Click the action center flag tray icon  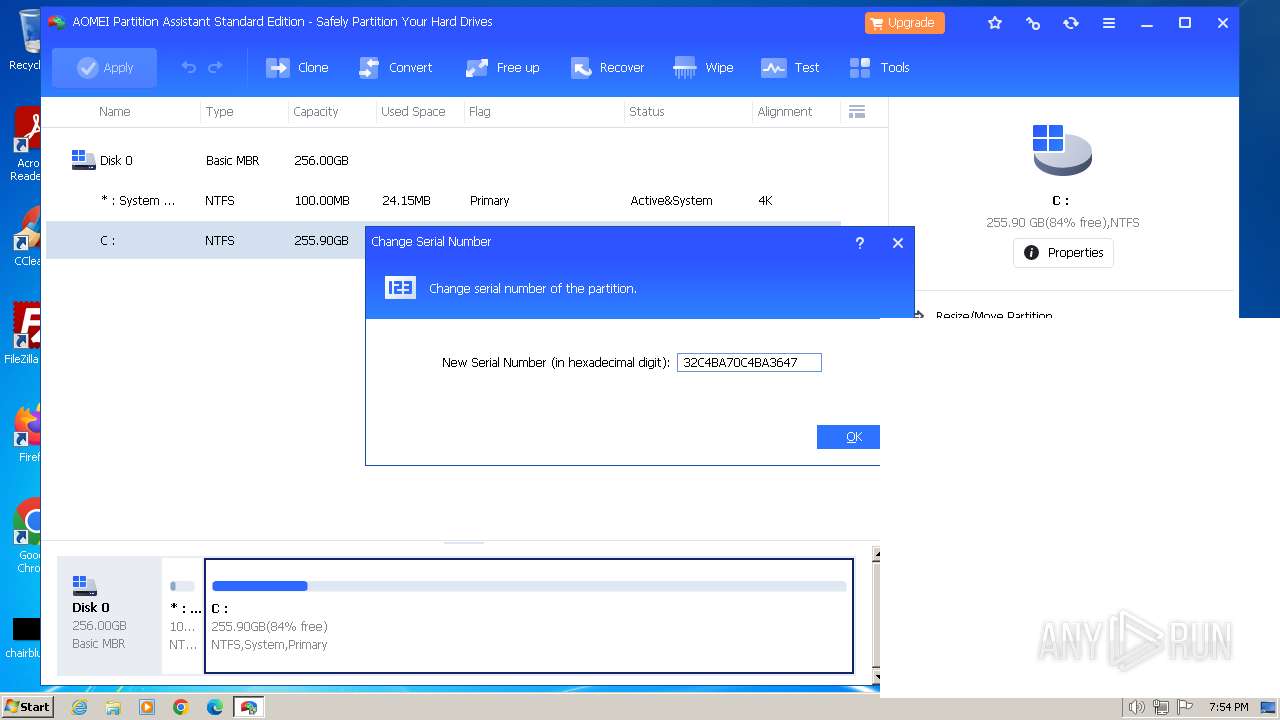[x=1186, y=707]
